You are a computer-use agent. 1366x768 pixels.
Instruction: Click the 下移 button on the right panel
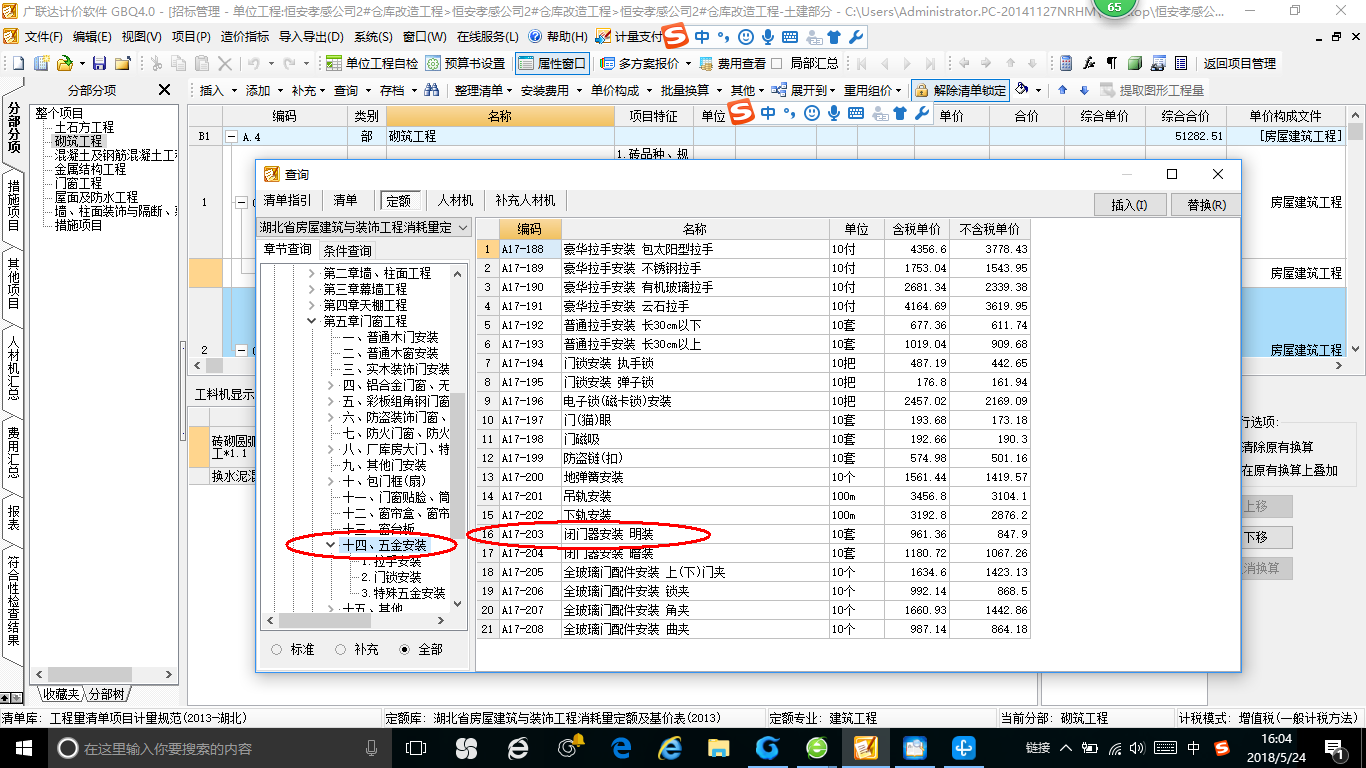click(1267, 537)
